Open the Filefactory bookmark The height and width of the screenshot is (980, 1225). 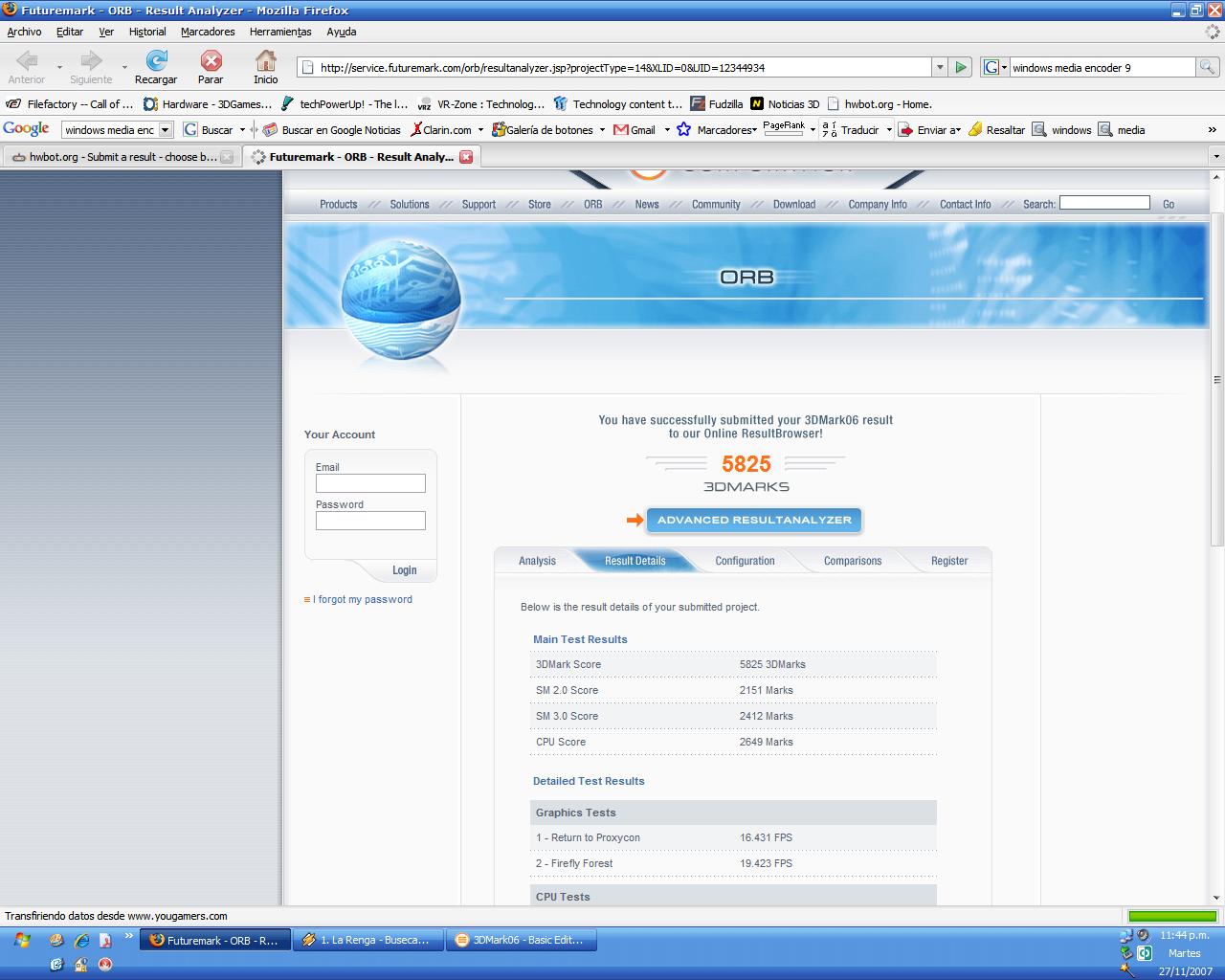tap(69, 104)
